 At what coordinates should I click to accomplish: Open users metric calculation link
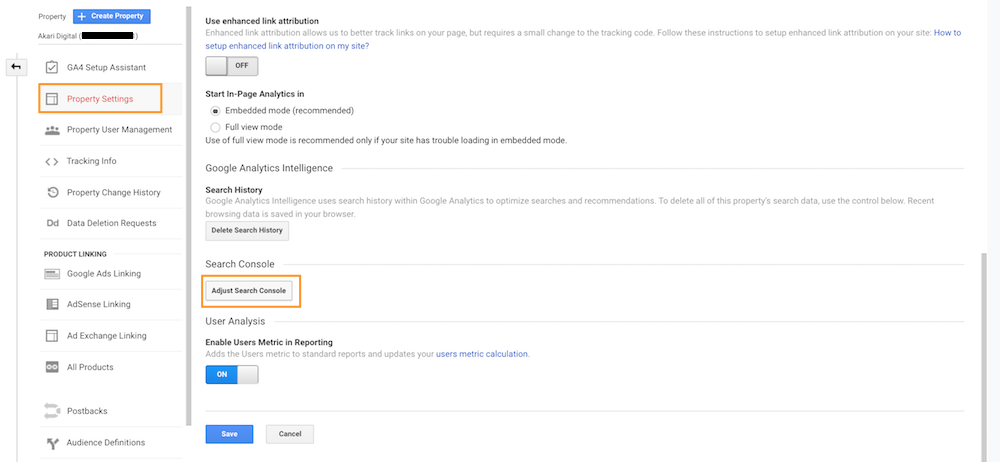[483, 354]
